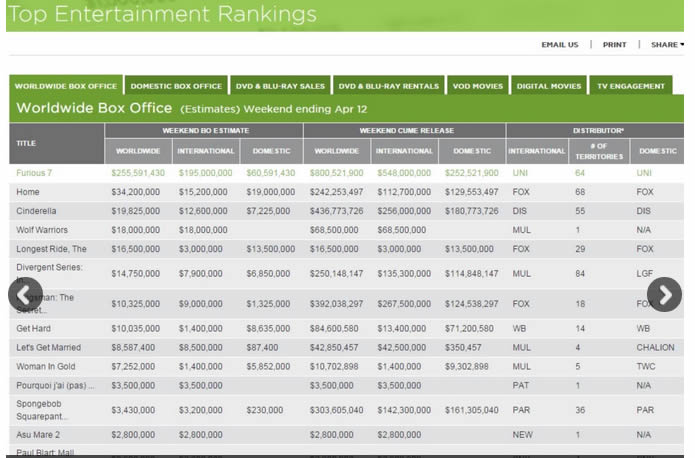
Task: Click Woman In Gold domestic estimate $5,852,000
Action: pyautogui.click(x=268, y=367)
